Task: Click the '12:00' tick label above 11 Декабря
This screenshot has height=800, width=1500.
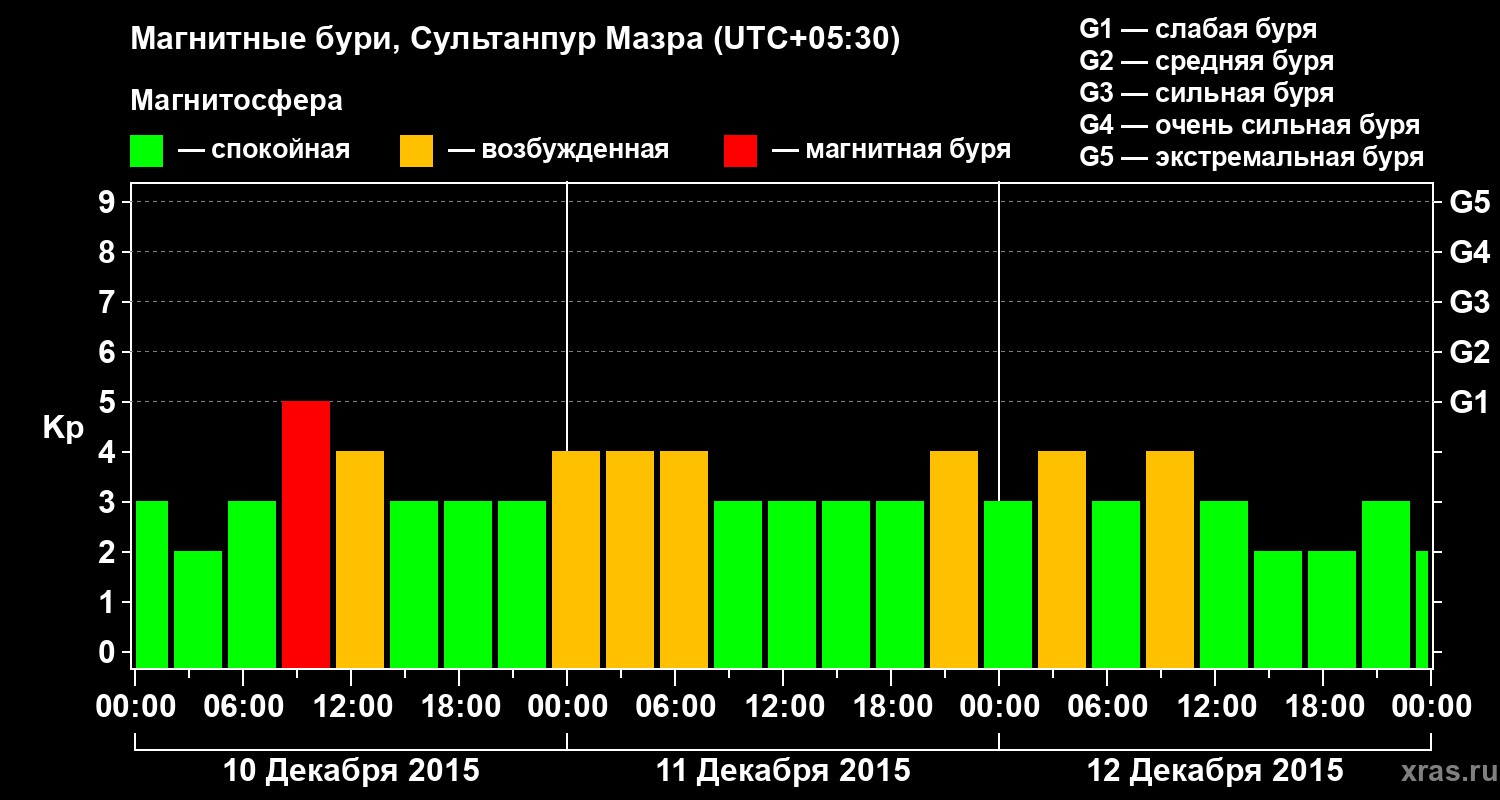Action: click(784, 707)
